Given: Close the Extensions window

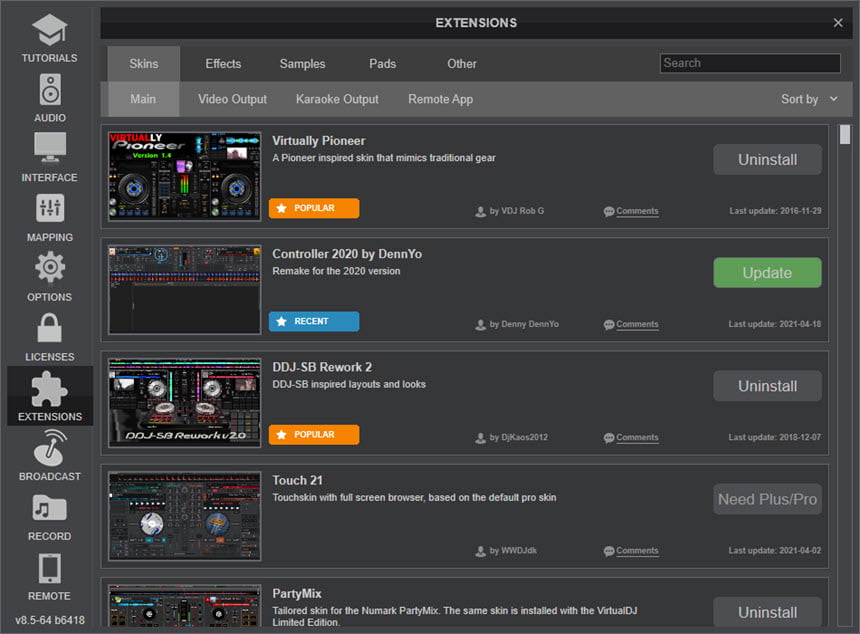Looking at the screenshot, I should [838, 23].
